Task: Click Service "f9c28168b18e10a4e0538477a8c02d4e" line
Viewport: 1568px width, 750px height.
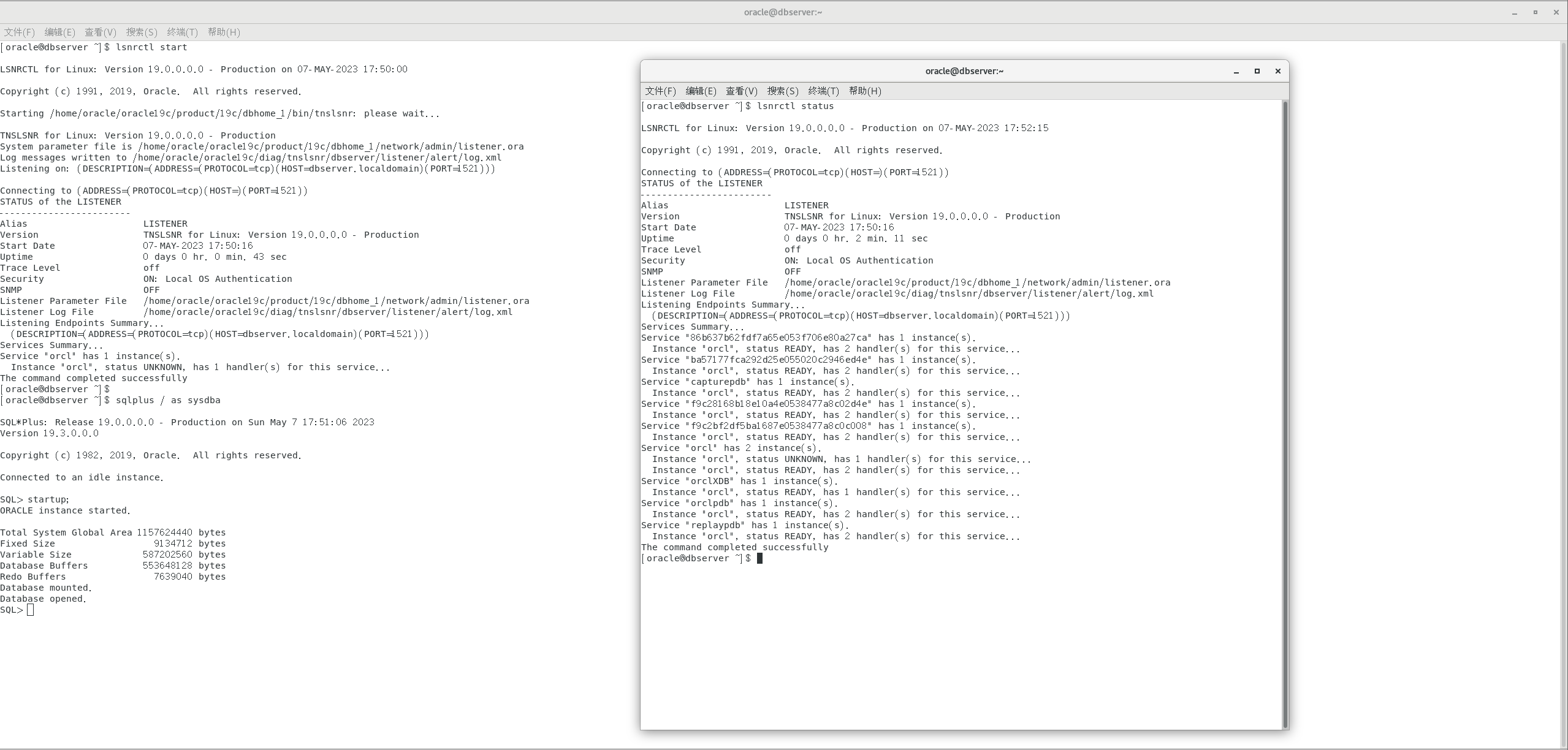Action: [809, 404]
